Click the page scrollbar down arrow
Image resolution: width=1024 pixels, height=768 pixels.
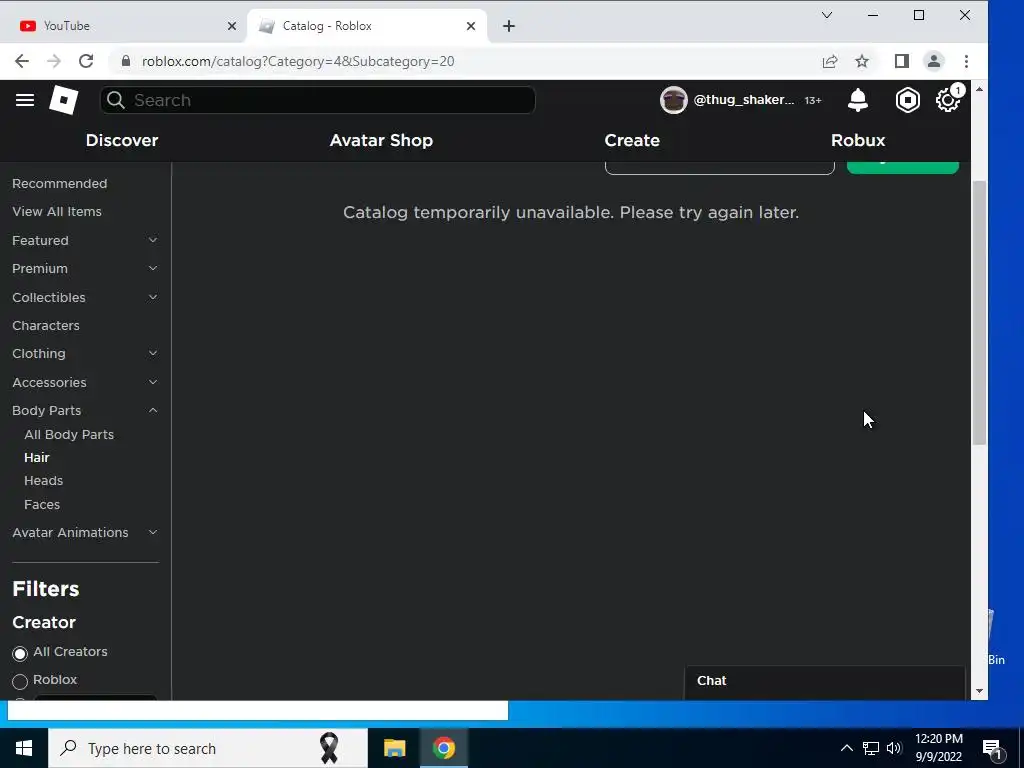[979, 691]
